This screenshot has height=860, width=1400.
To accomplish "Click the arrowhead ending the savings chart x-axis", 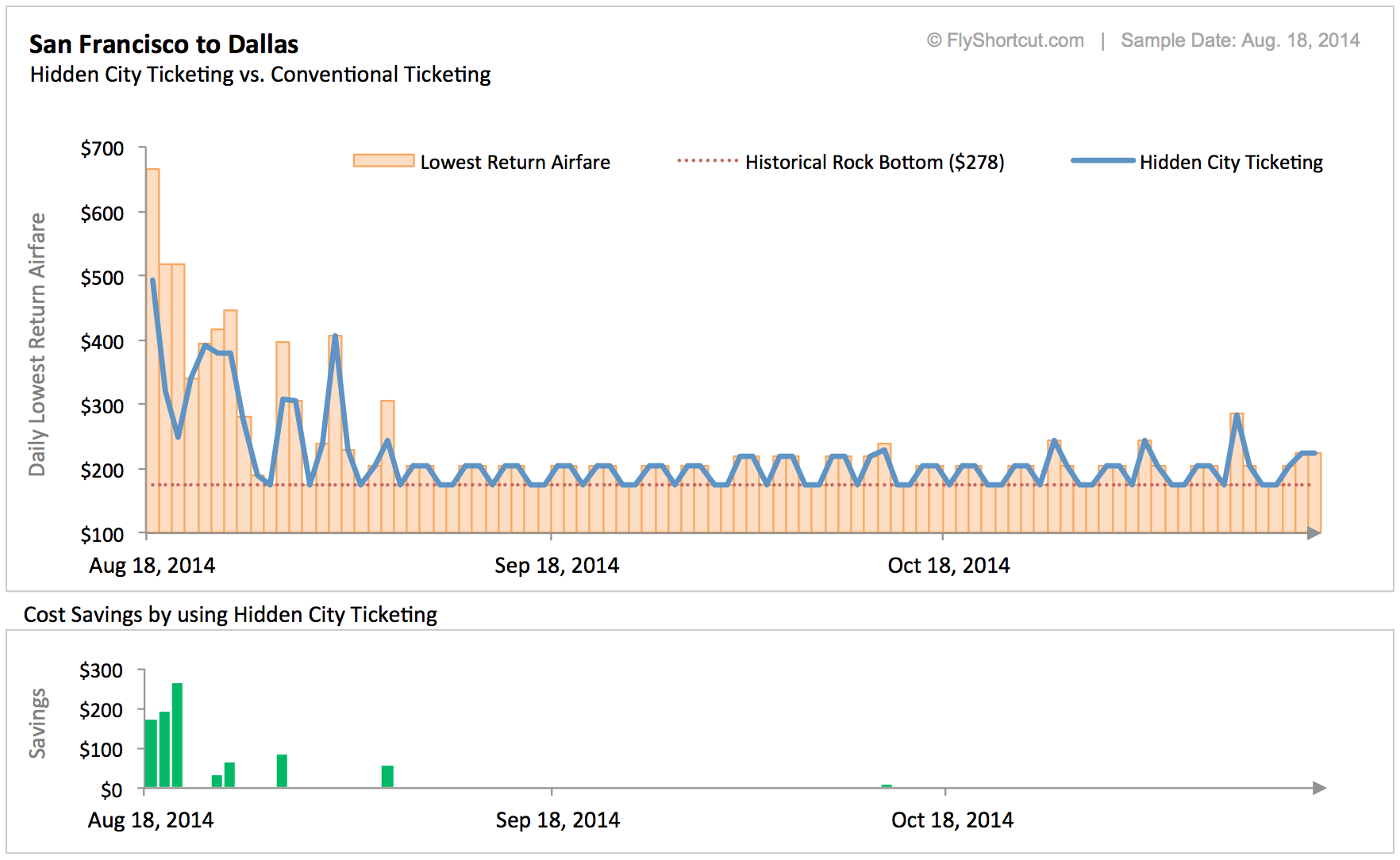I will [x=1320, y=788].
